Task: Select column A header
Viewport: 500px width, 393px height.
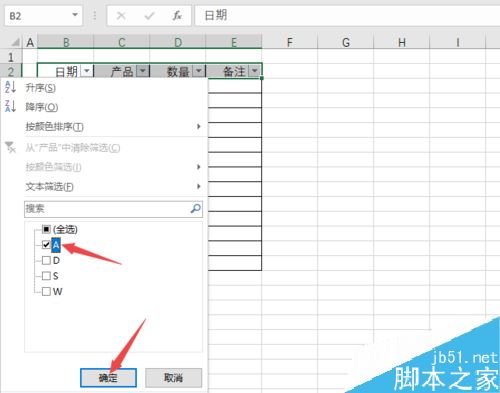Action: pos(30,42)
